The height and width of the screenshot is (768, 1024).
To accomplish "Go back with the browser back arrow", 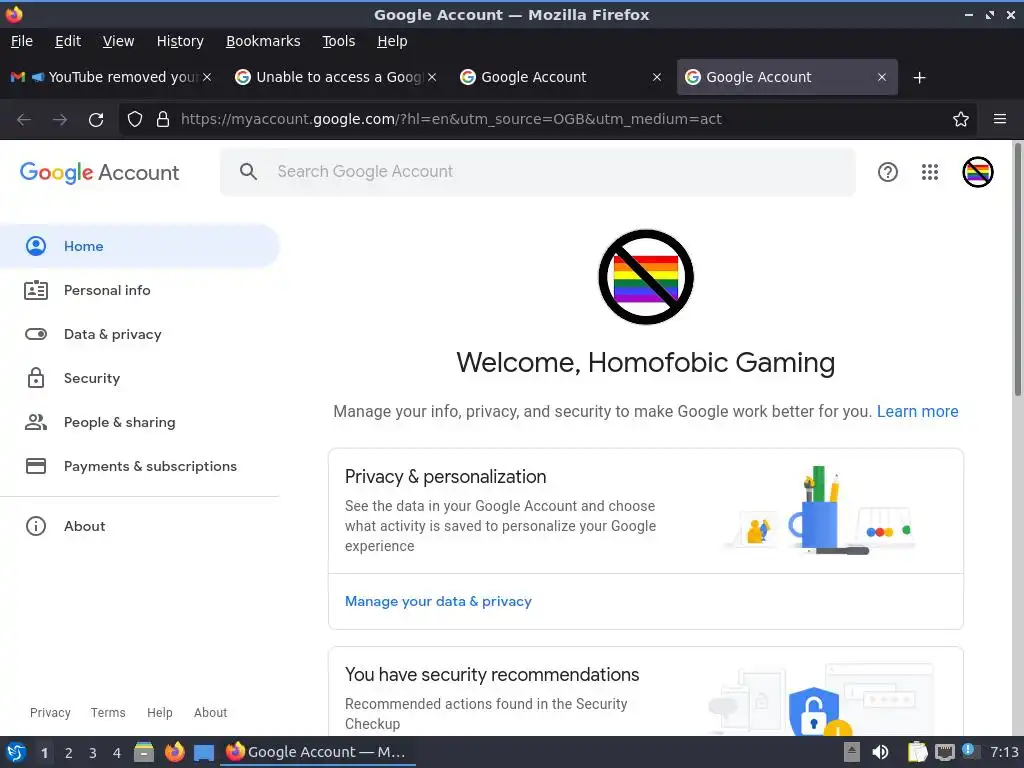I will point(24,120).
